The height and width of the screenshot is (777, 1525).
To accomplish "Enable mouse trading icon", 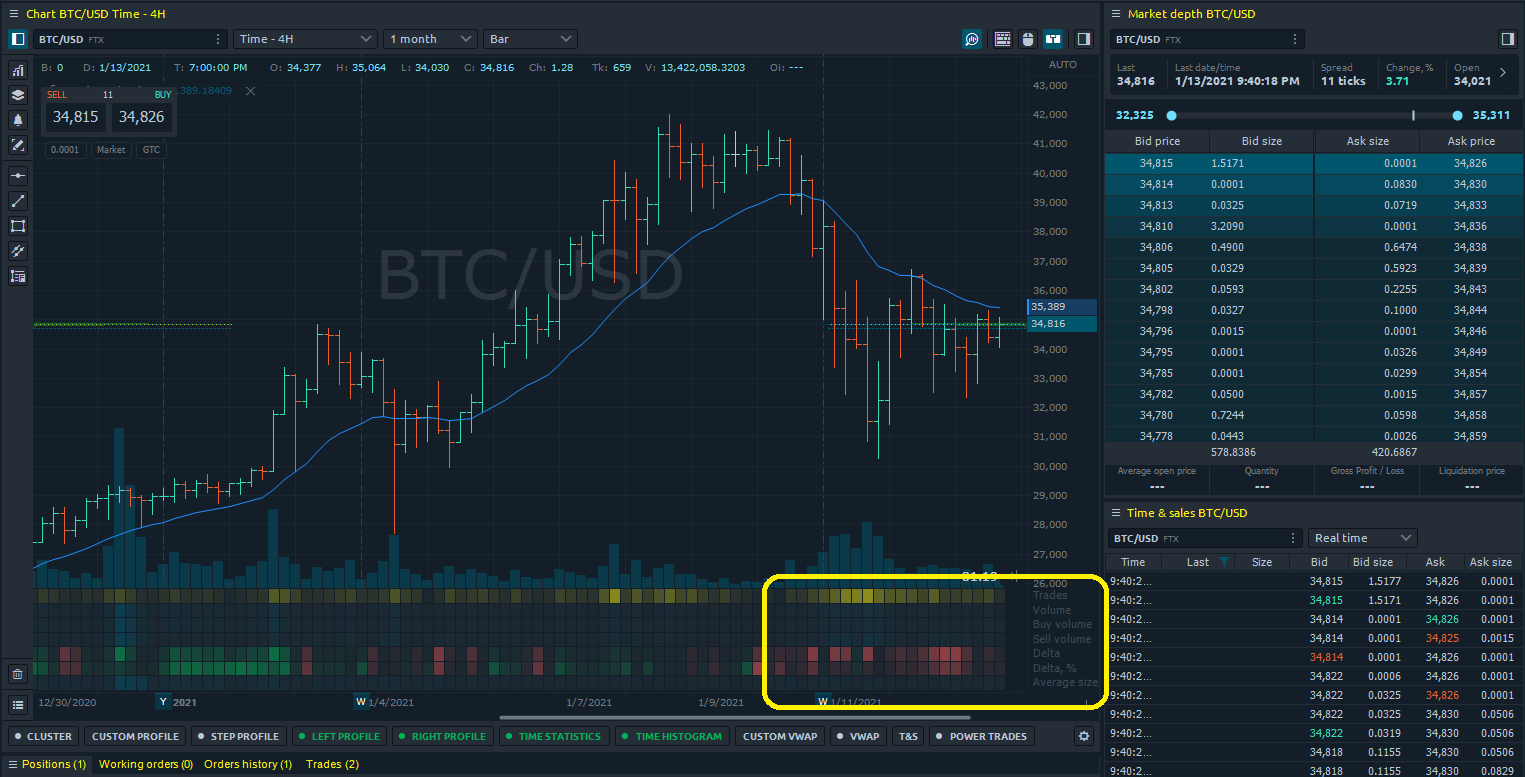I will tap(1028, 39).
